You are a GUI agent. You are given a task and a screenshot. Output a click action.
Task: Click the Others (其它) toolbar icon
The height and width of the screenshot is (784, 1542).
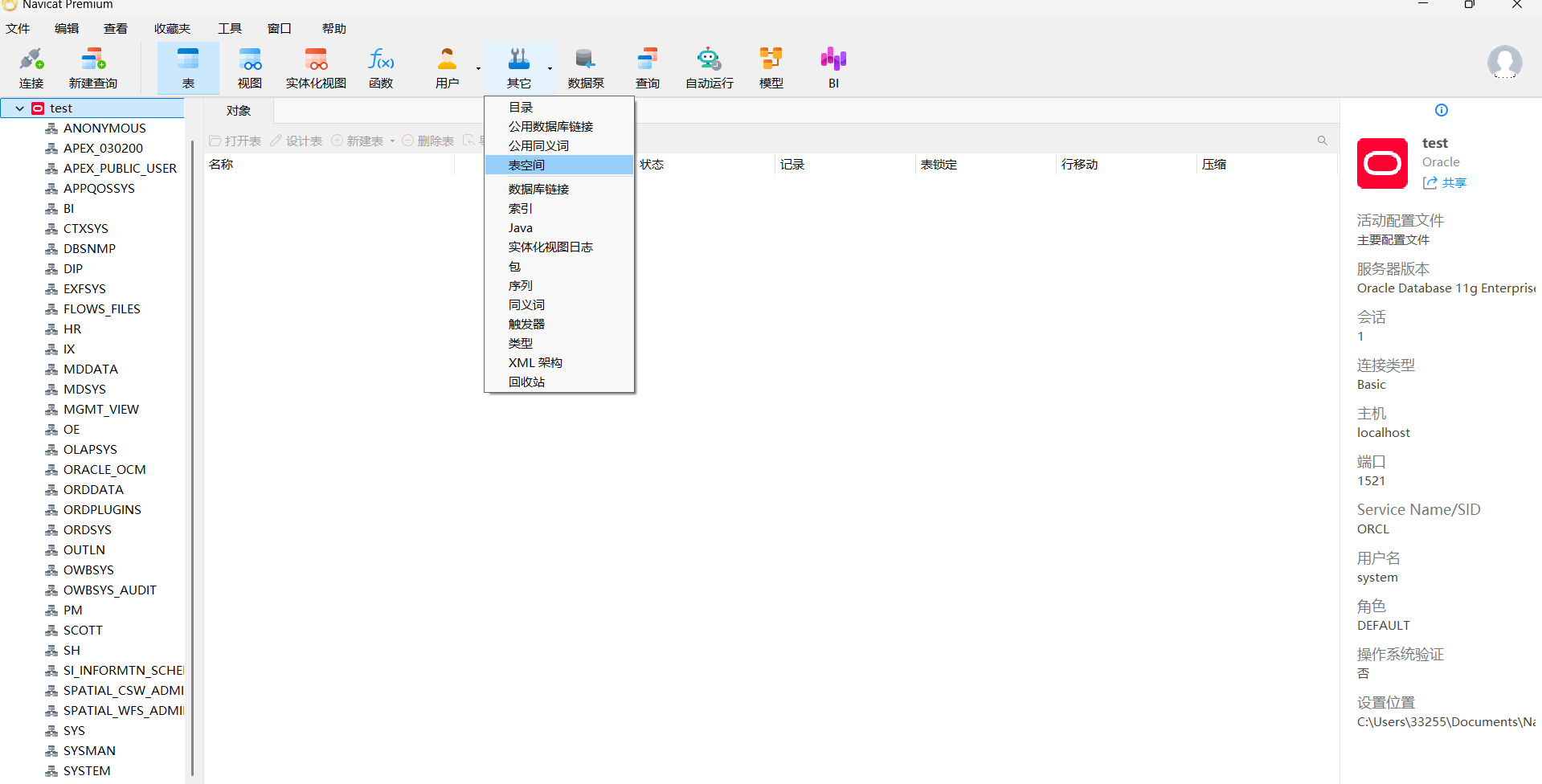(519, 67)
